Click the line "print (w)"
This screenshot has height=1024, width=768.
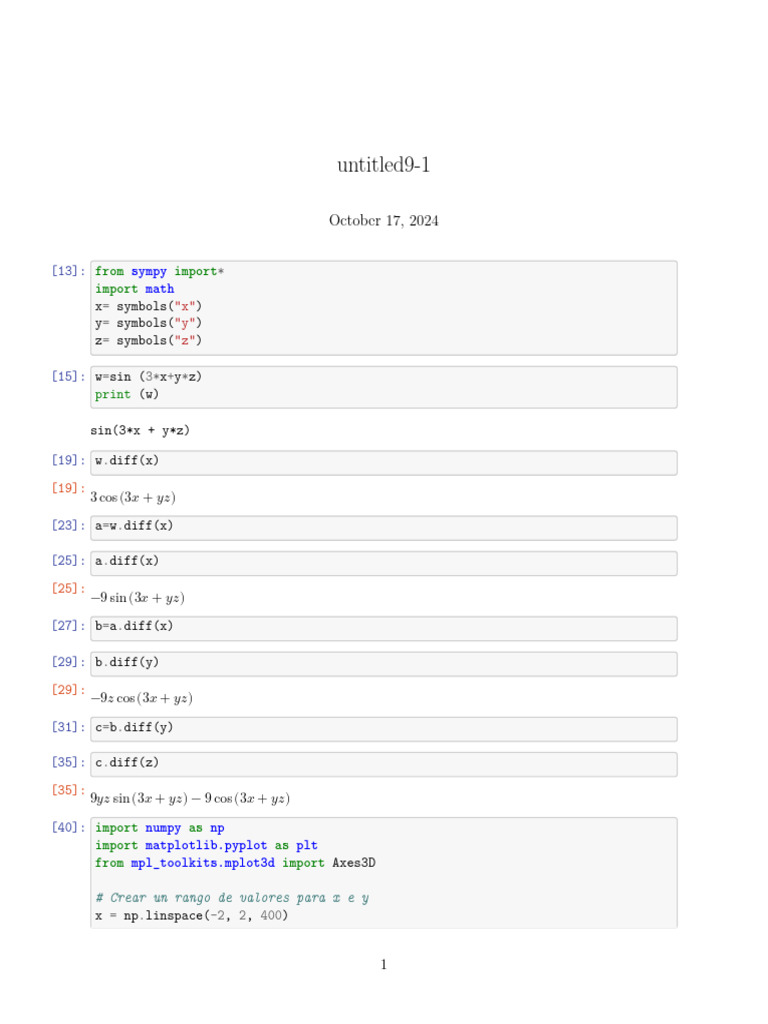(x=127, y=394)
